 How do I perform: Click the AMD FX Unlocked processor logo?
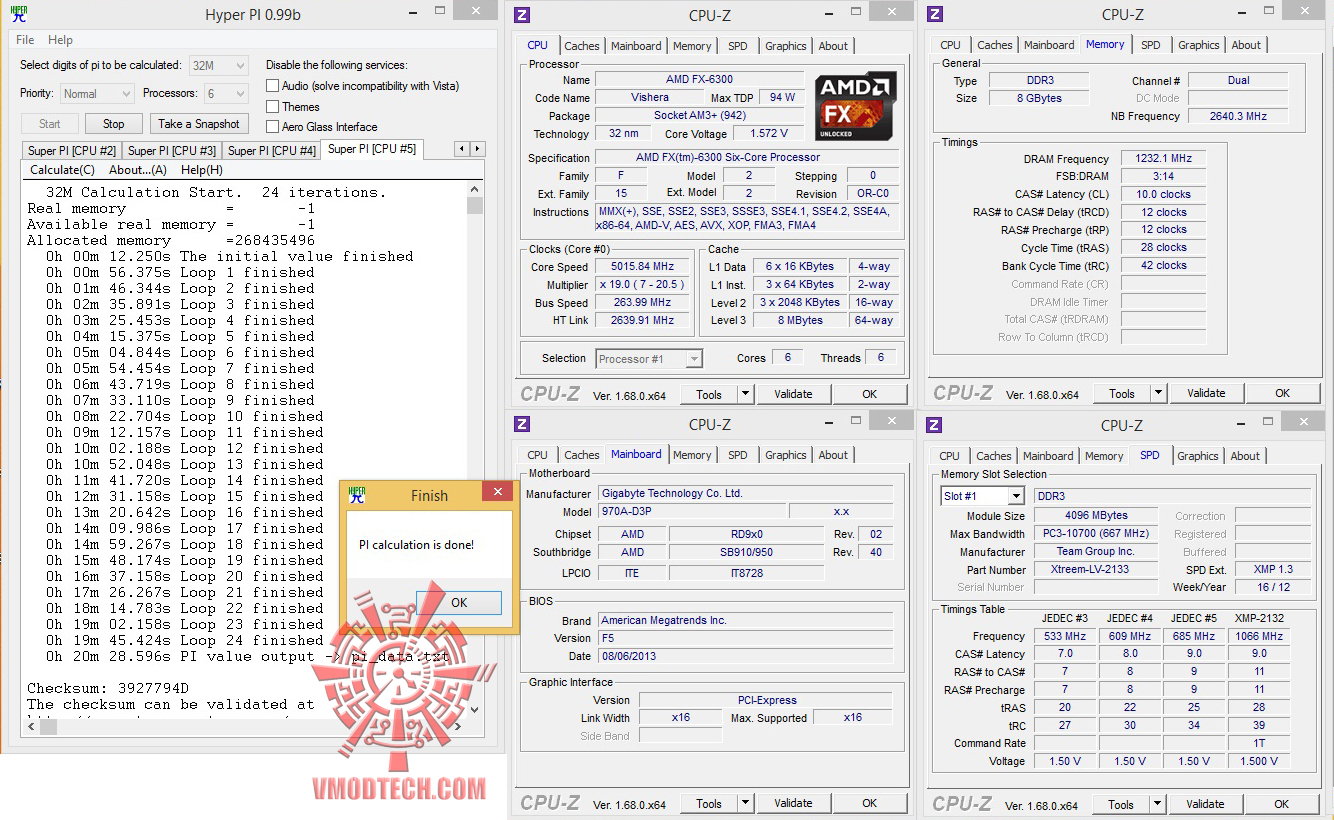[x=855, y=105]
